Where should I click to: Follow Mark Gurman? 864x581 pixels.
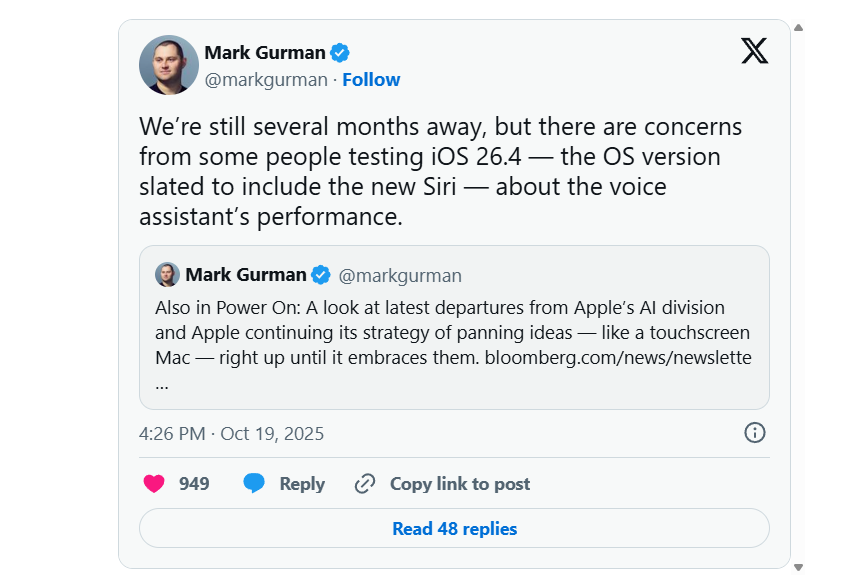tap(371, 80)
